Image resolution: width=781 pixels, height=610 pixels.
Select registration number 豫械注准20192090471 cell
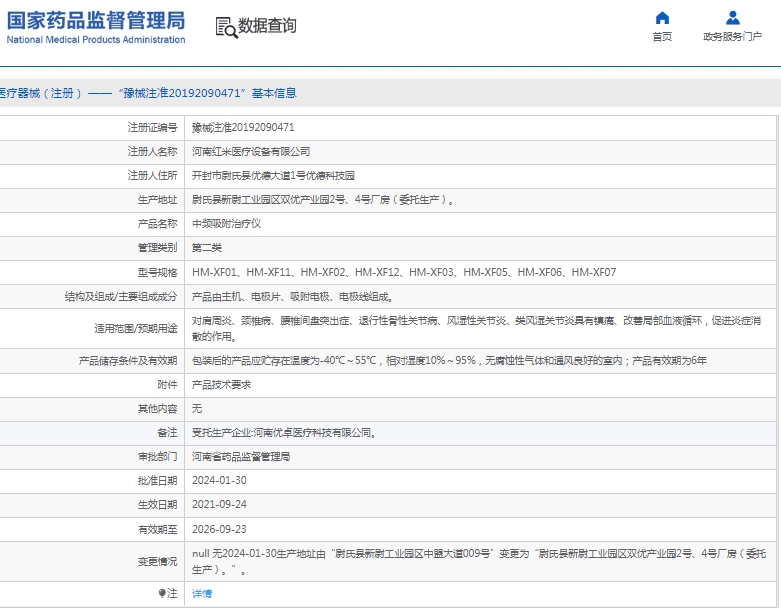click(243, 127)
